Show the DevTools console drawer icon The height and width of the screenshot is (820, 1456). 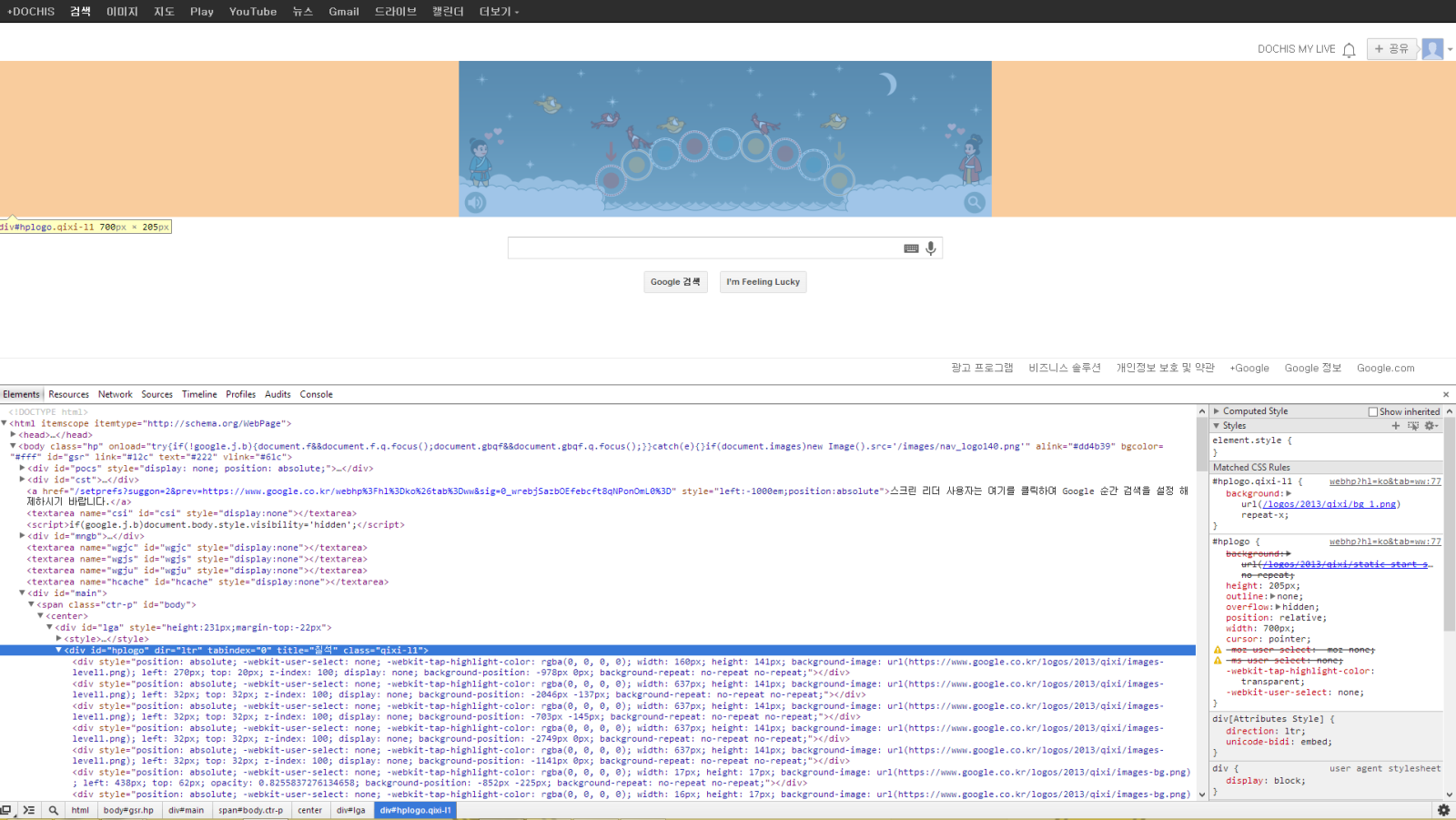tap(29, 810)
